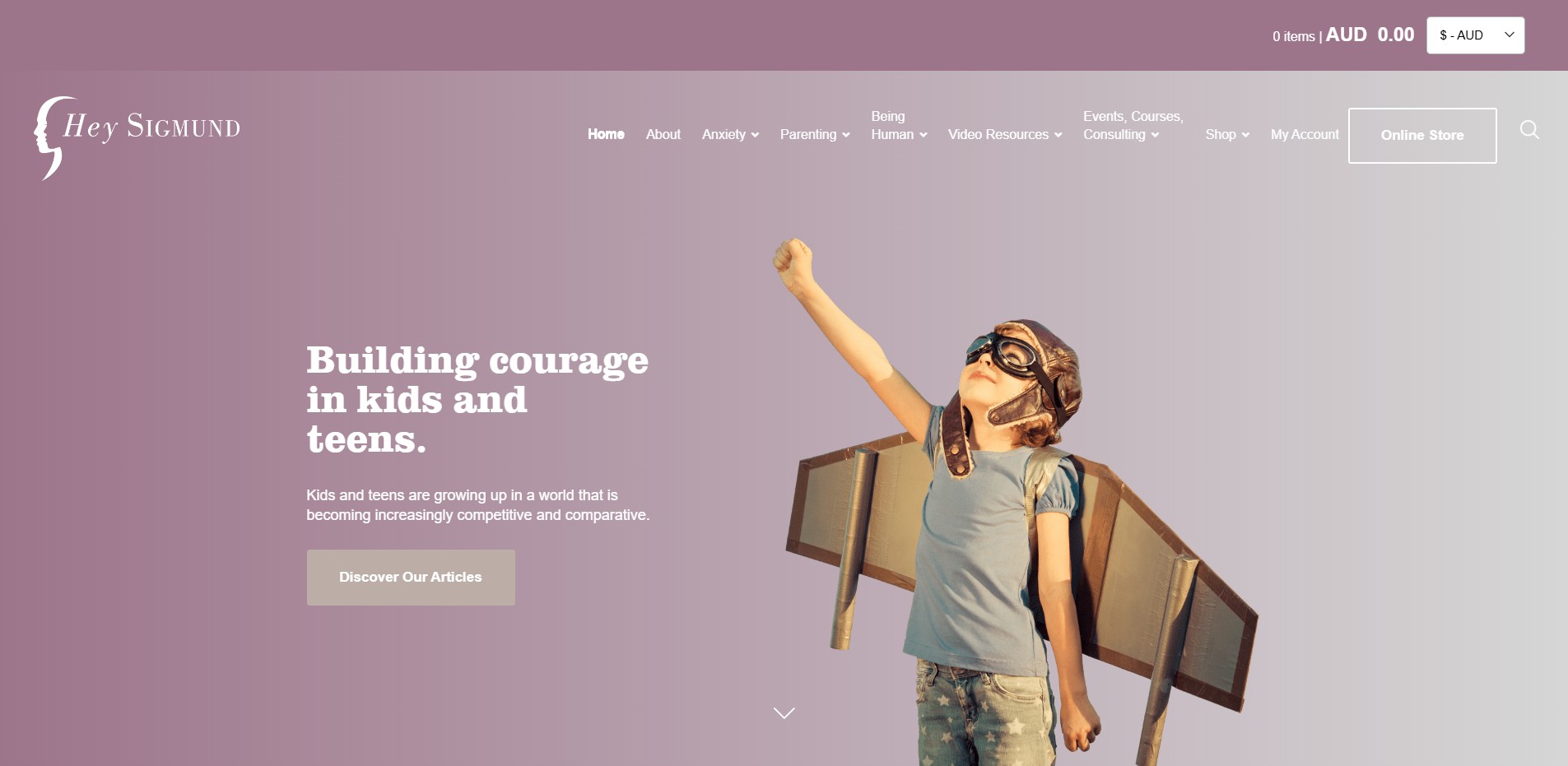
Task: Go to the Home page
Action: (x=606, y=134)
